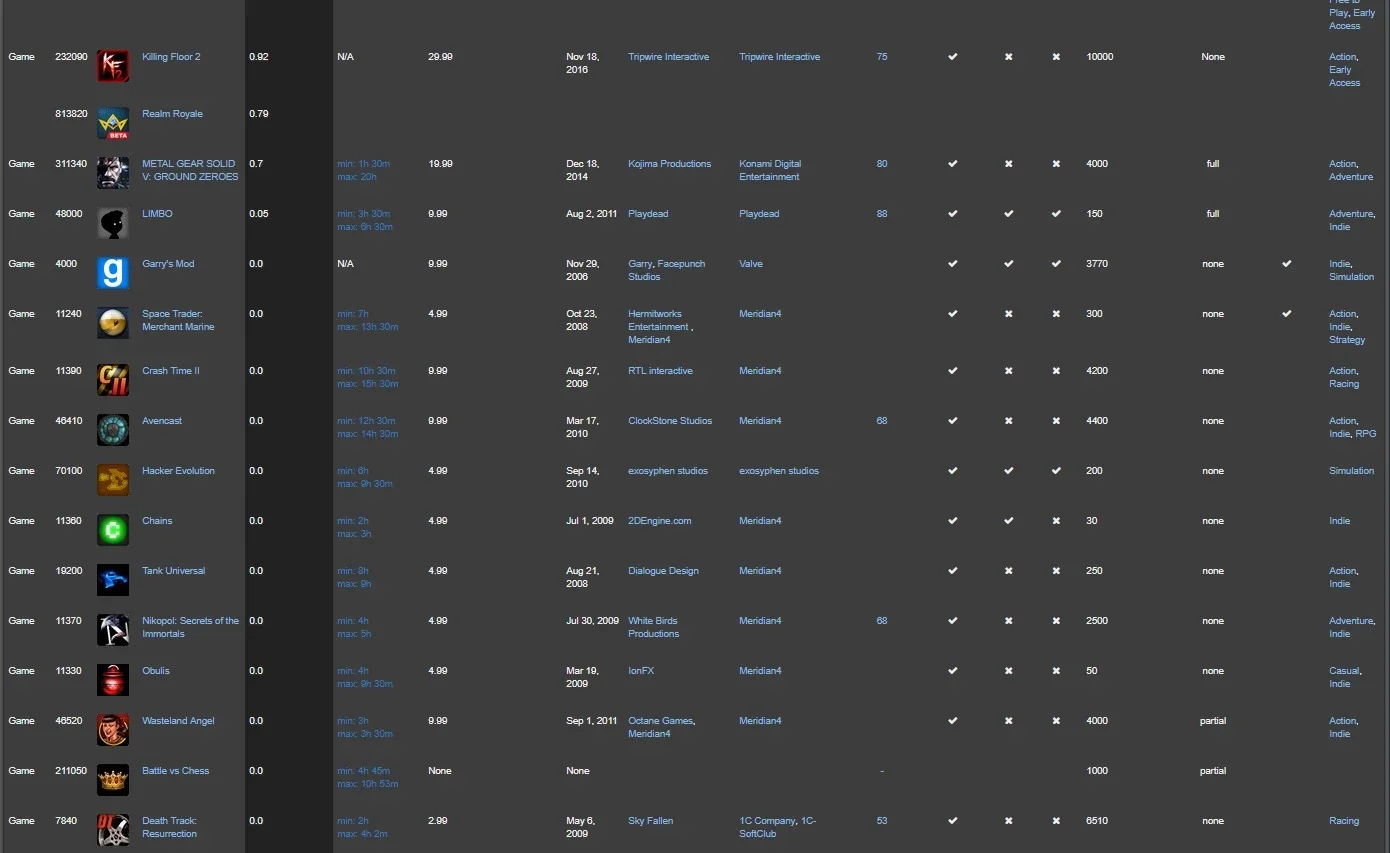
Task: Open the Garry's Mod title link
Action: (x=168, y=264)
